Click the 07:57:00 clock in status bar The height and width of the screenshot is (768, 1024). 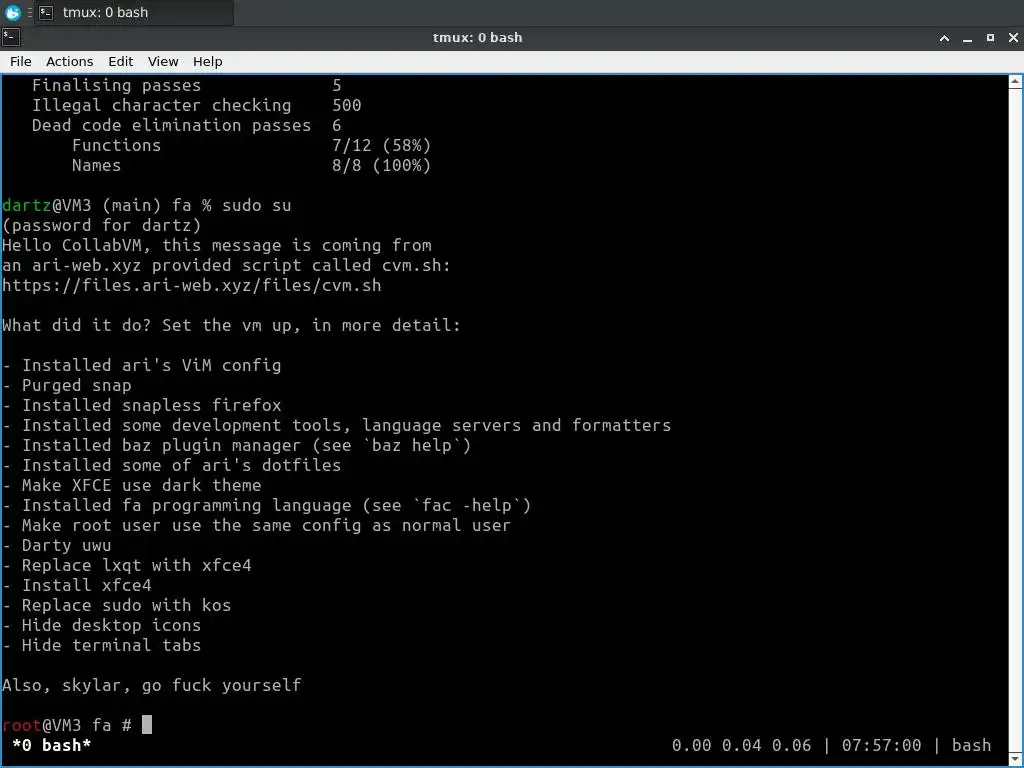point(881,745)
